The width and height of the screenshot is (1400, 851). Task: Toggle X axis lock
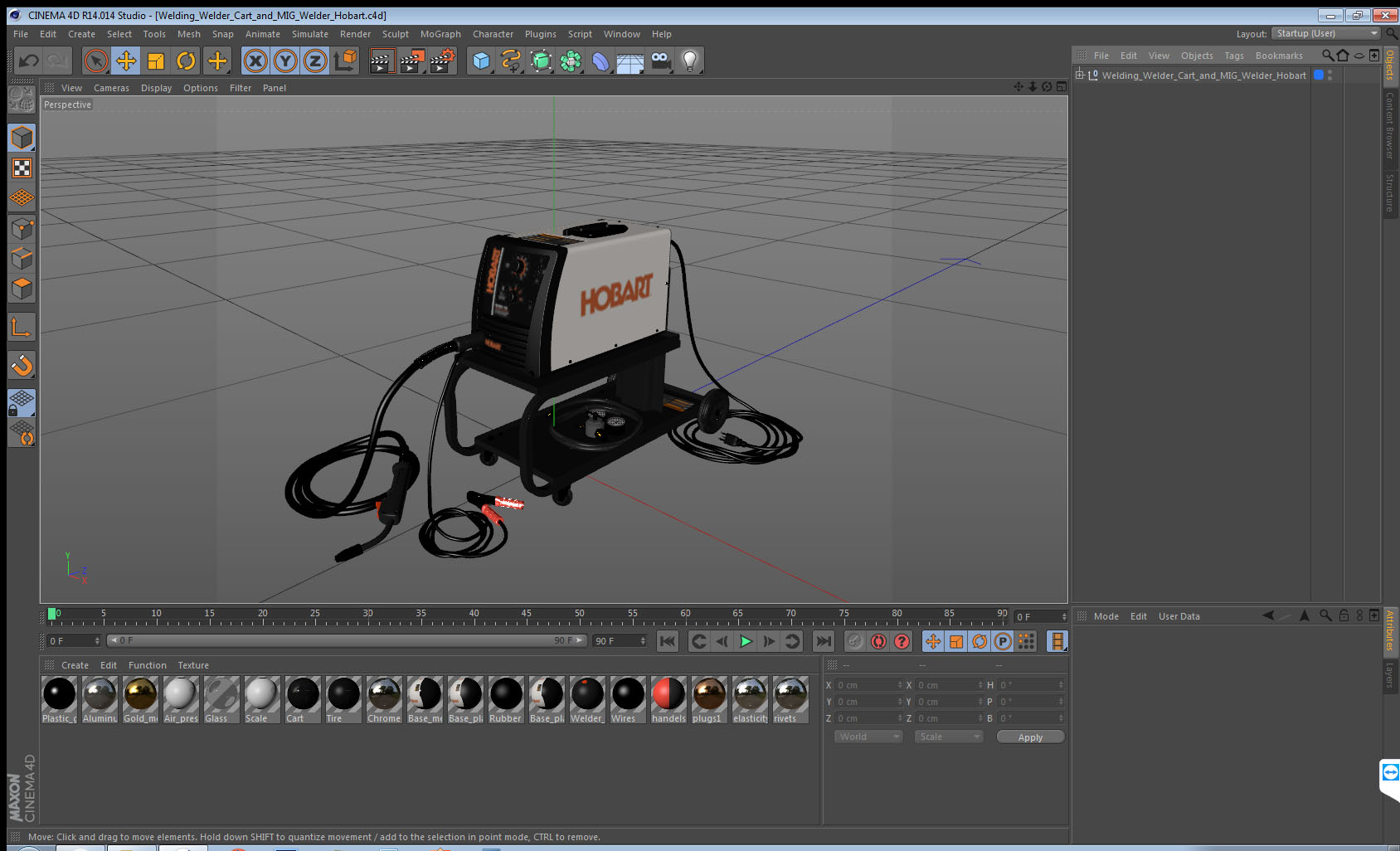255,61
